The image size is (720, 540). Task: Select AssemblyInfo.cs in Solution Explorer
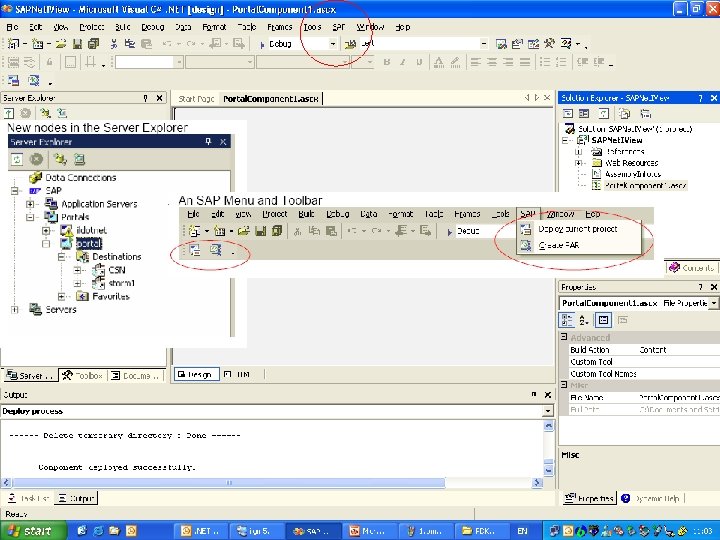tap(633, 174)
